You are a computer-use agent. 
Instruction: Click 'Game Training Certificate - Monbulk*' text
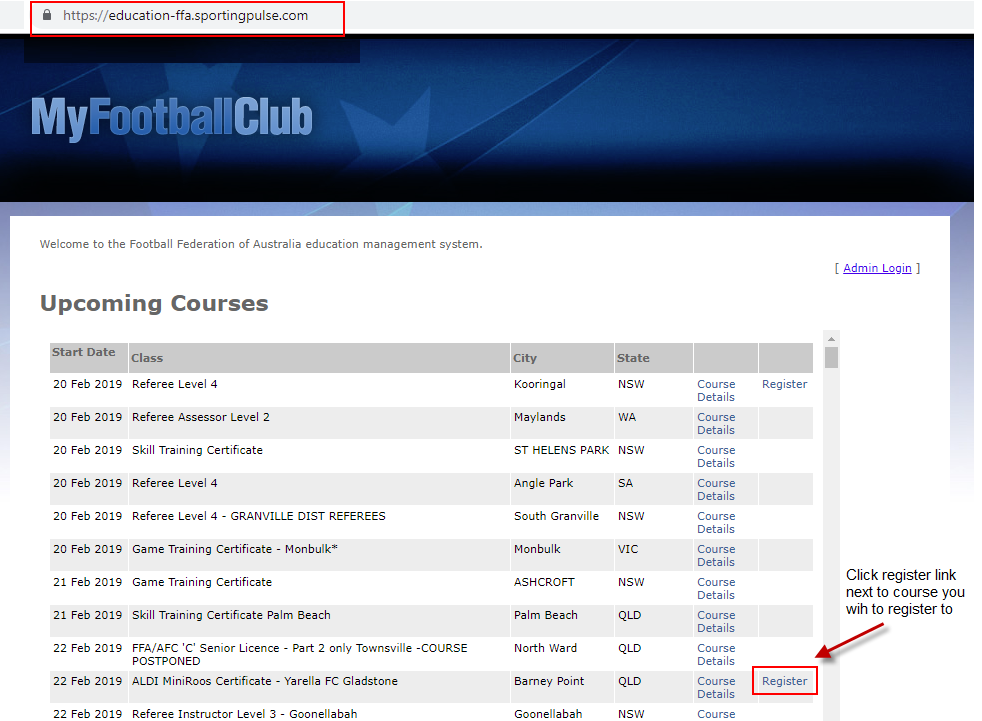click(235, 549)
